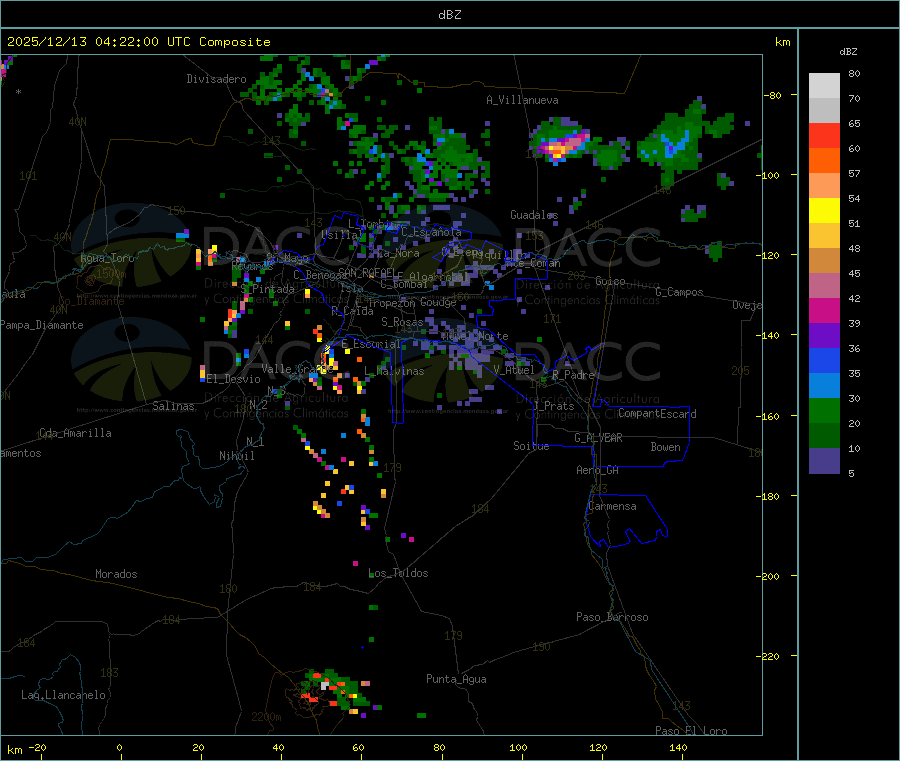Screen dimensions: 900x761
Task: Click the S_Rosas label
Action: coord(402,322)
